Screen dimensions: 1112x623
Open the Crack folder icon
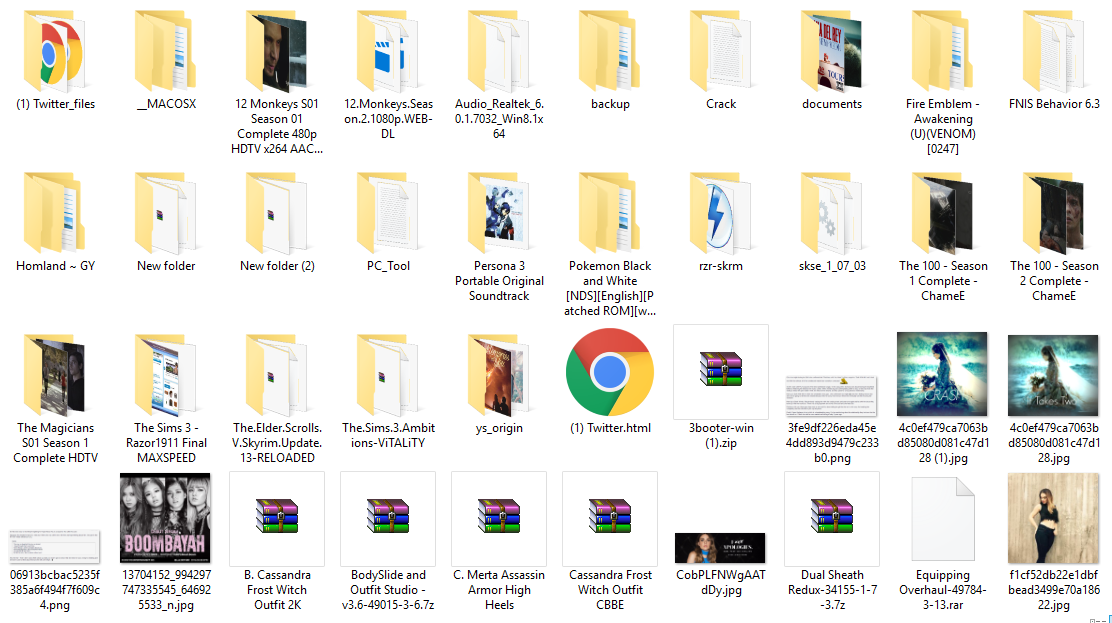click(x=721, y=51)
